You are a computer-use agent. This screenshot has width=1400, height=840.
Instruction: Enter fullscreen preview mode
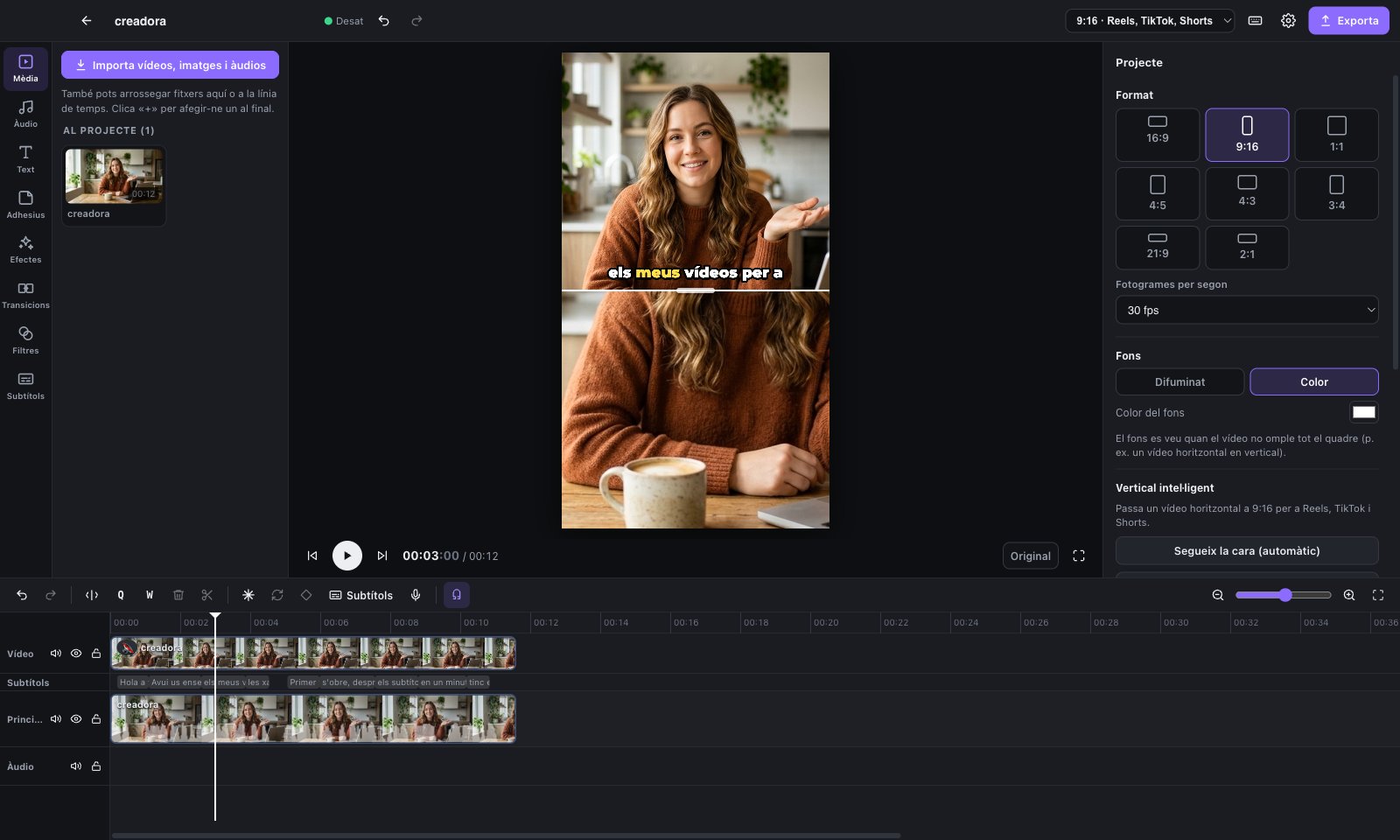(1079, 556)
